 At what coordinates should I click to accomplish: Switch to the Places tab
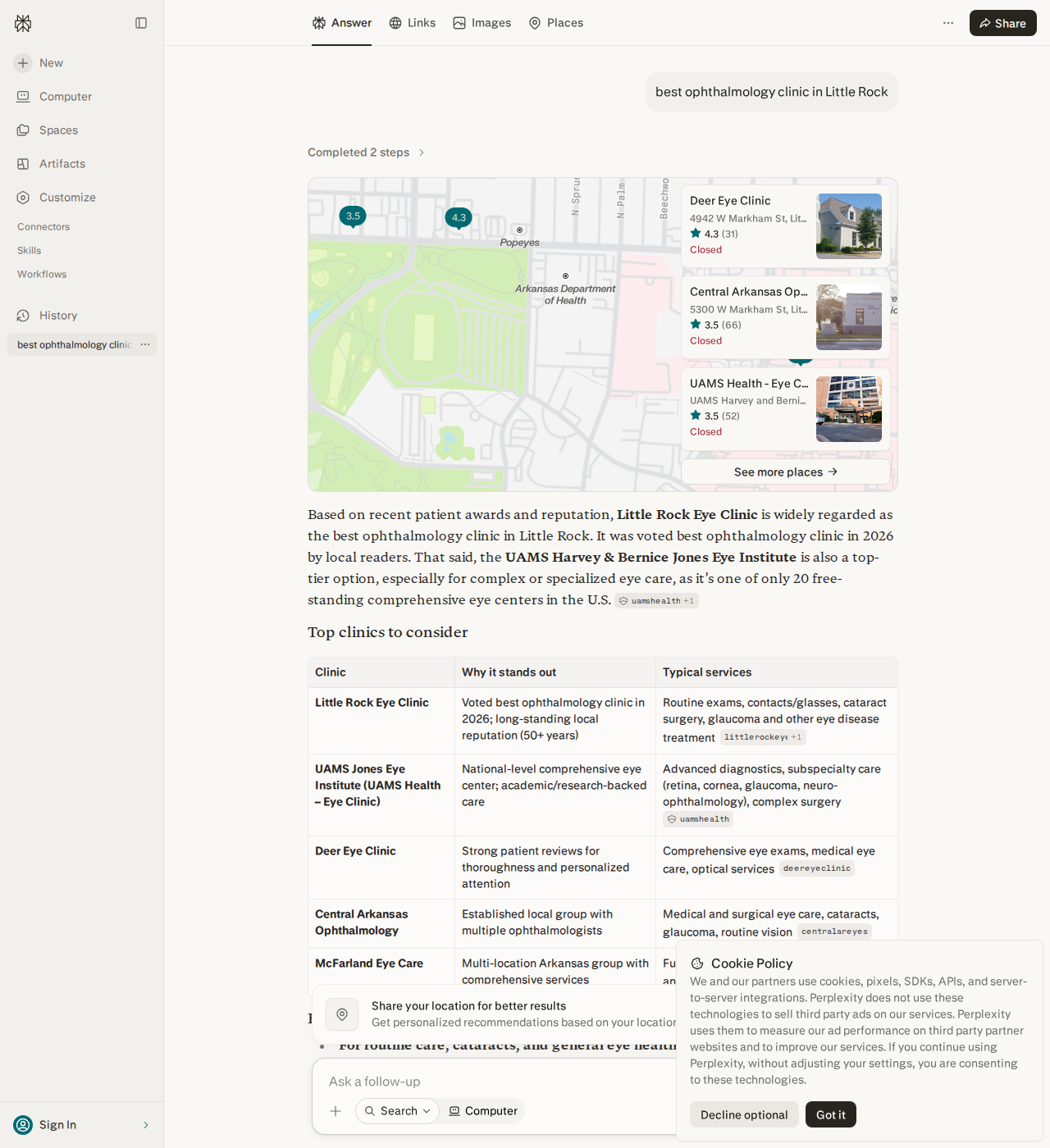tap(555, 23)
